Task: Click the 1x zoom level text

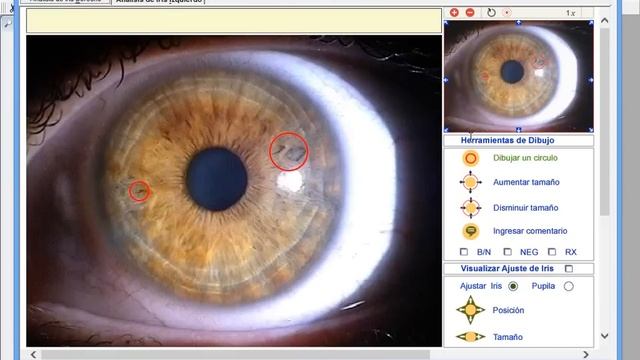Action: coord(570,13)
